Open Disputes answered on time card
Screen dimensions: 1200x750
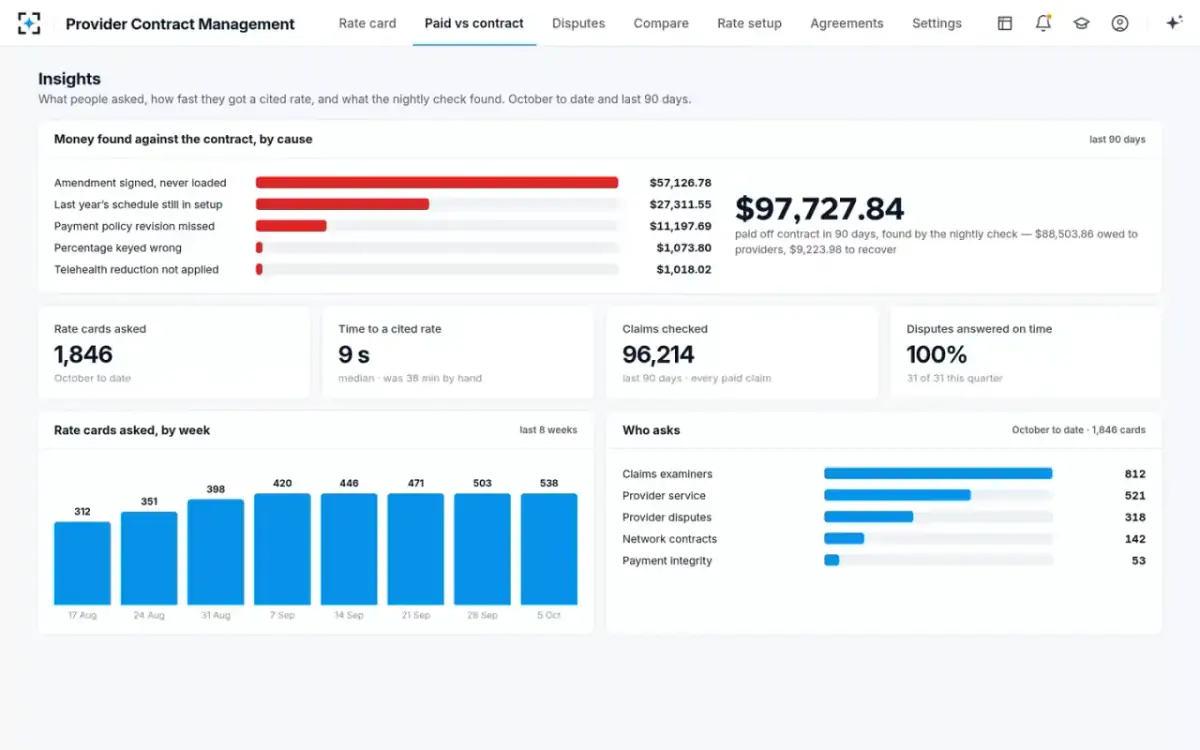tap(1026, 353)
